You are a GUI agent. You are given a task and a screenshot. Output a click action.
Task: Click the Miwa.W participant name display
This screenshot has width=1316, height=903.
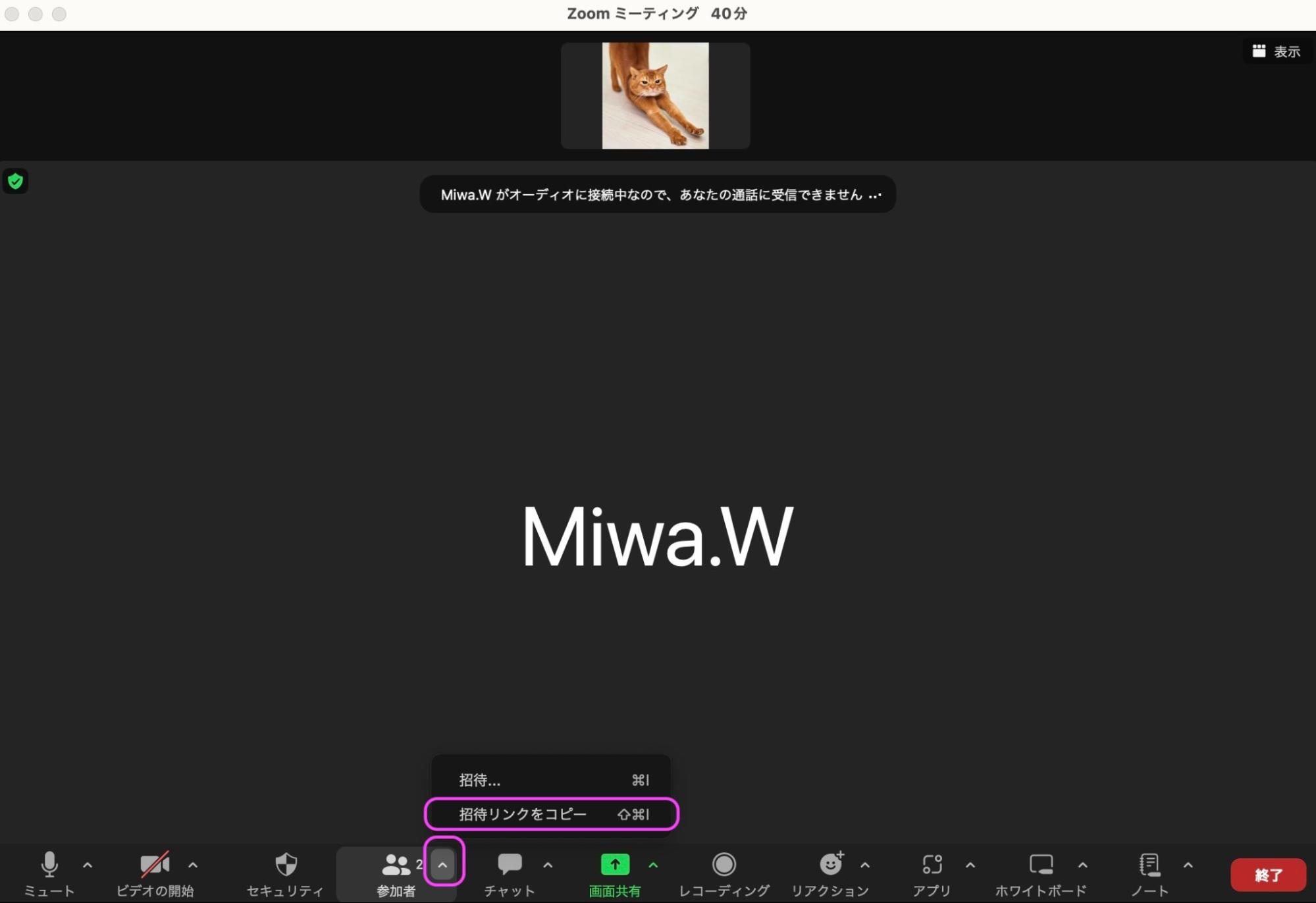(x=658, y=536)
